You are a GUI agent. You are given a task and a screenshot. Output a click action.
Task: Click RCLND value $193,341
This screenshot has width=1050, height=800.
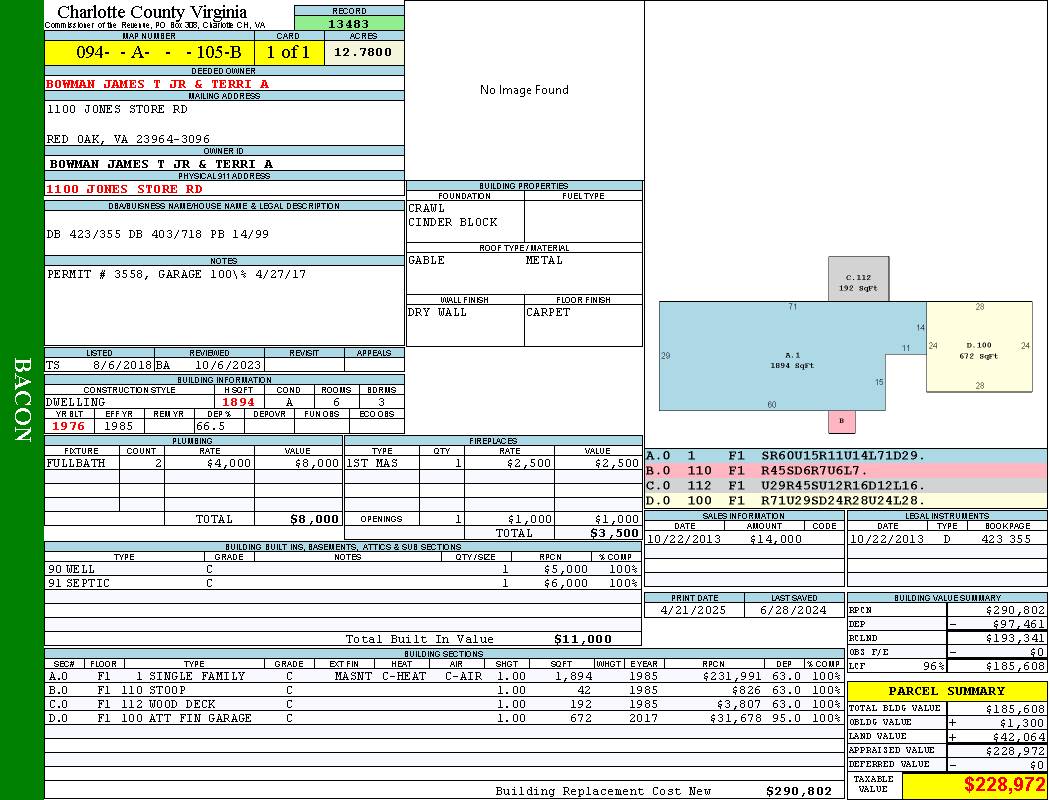(1015, 638)
